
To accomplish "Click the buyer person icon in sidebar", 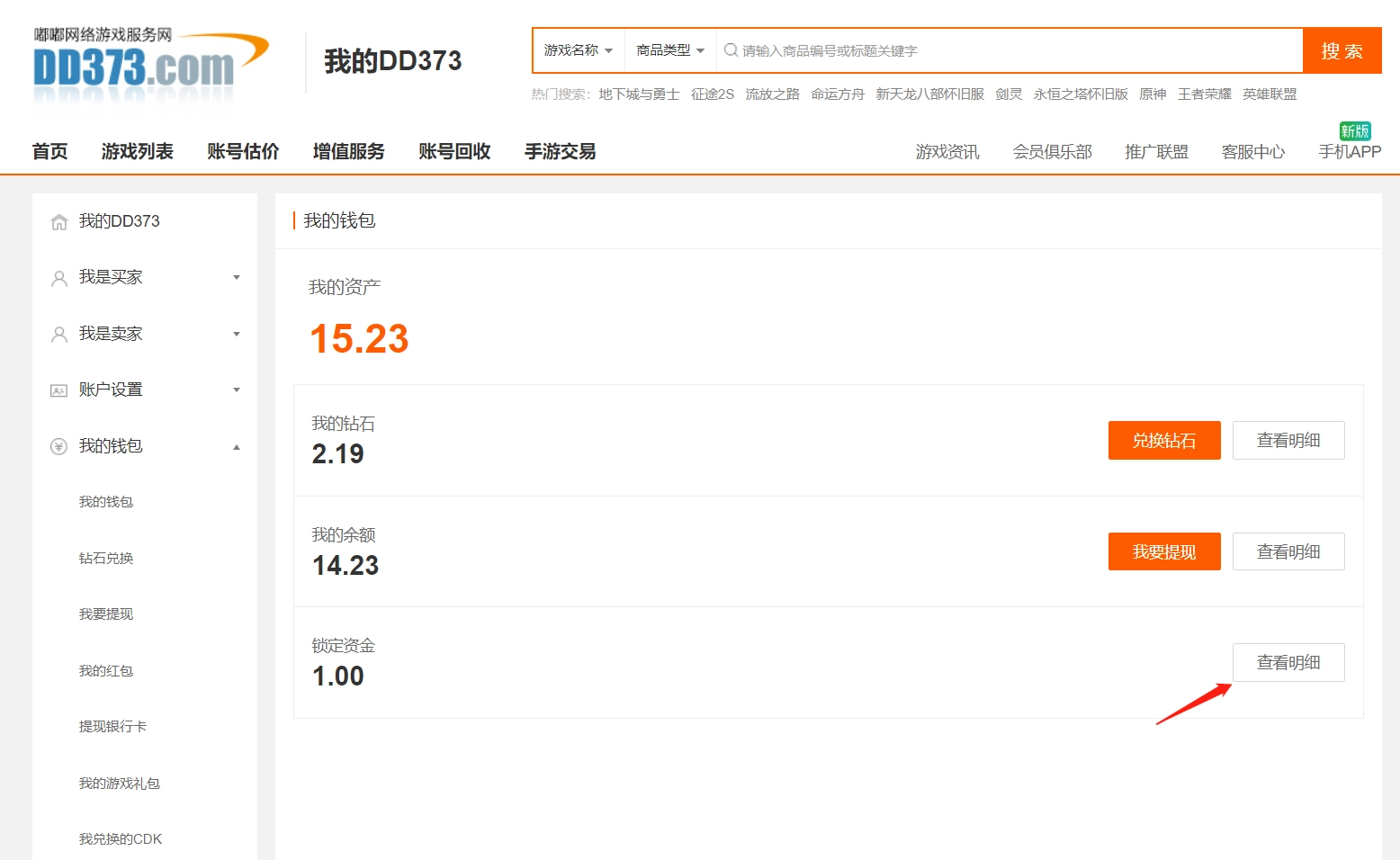I will [x=59, y=278].
